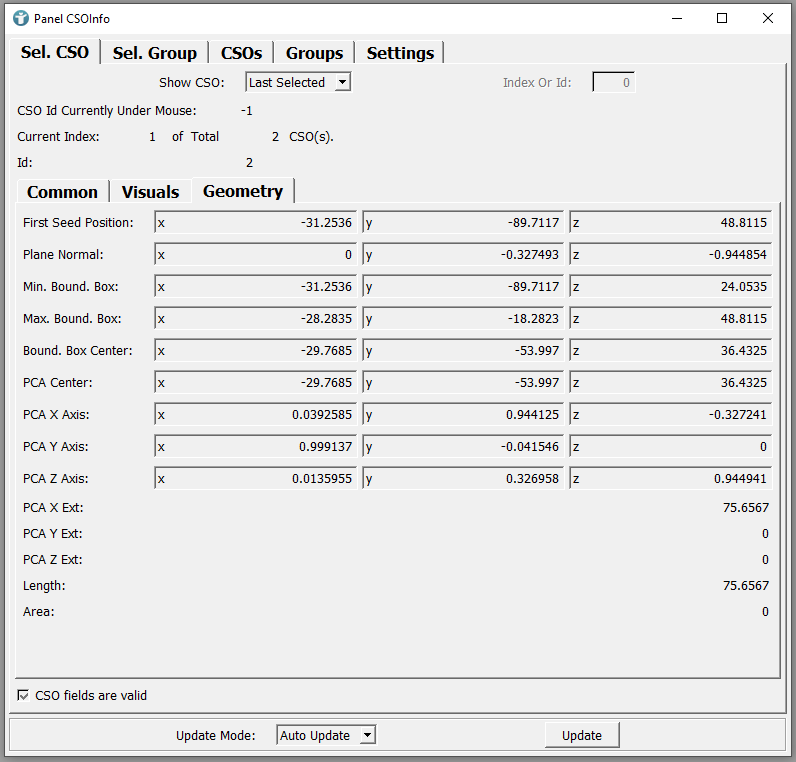
Task: Toggle the CSO fields are valid checkbox
Action: pos(23,695)
